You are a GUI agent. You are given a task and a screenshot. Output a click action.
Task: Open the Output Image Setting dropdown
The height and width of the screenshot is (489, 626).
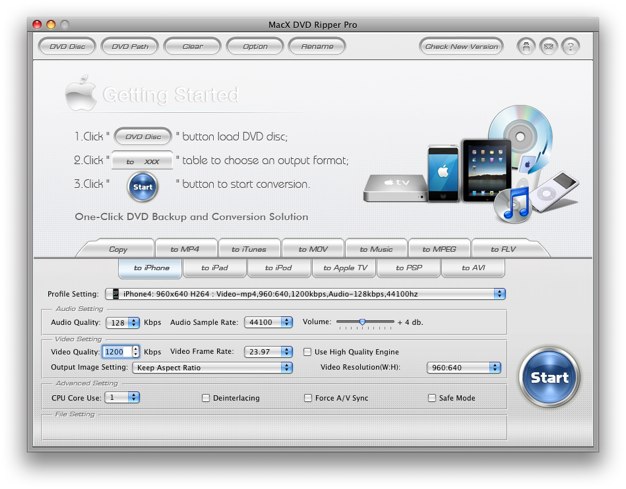212,368
